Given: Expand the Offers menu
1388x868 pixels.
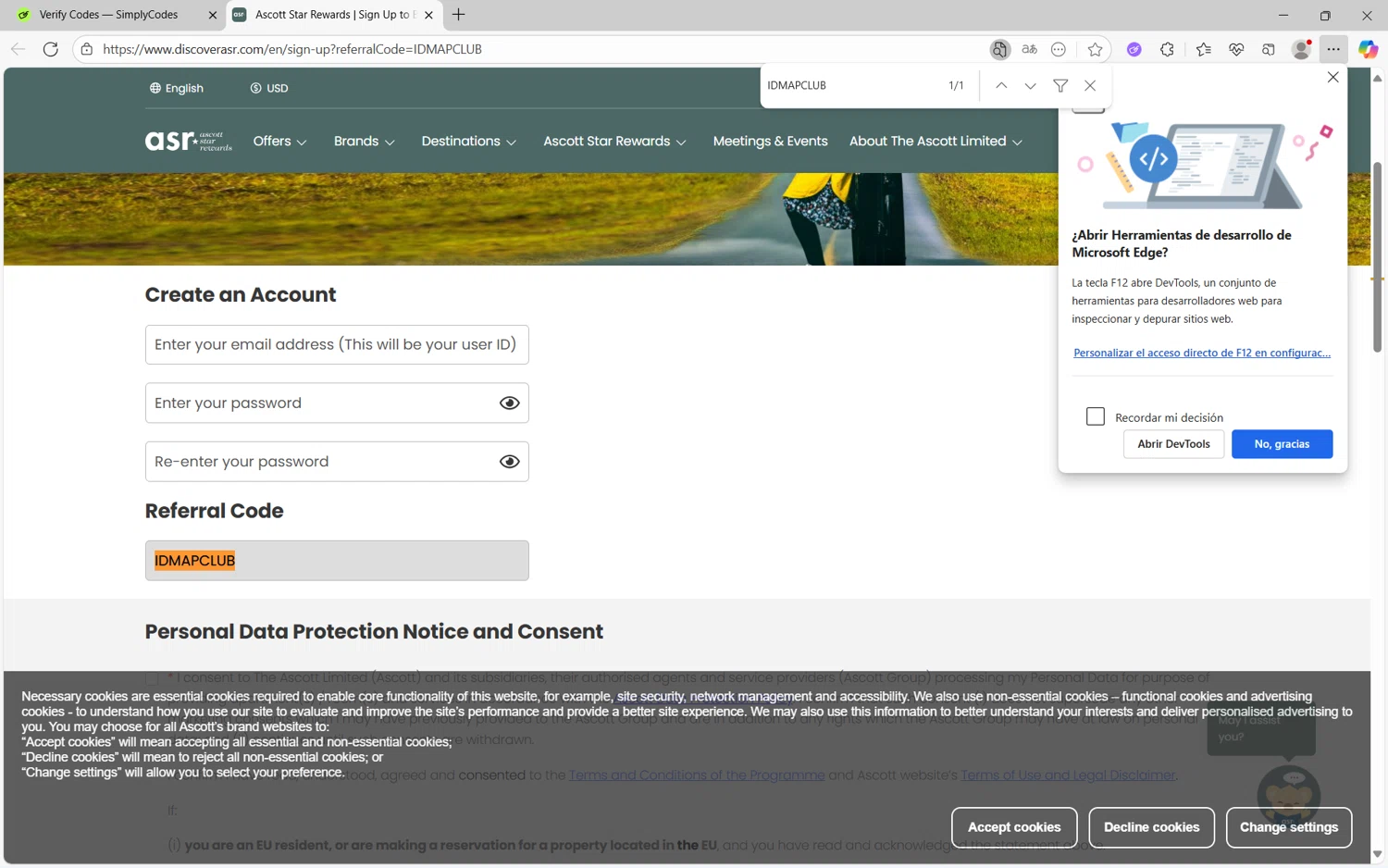Looking at the screenshot, I should point(279,141).
